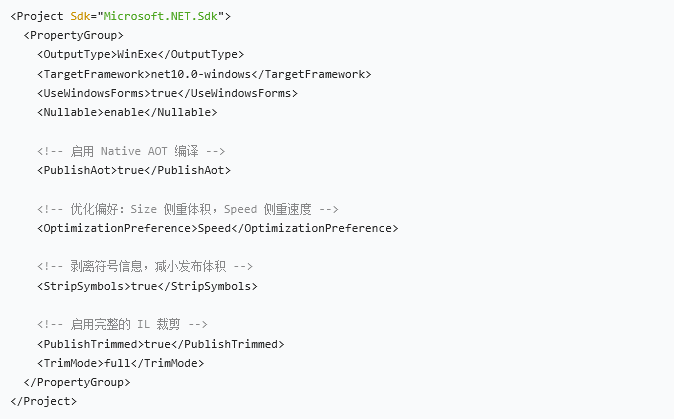This screenshot has width=674, height=419.
Task: Click the net10.0-windows TargetFramework value
Action: coord(201,74)
